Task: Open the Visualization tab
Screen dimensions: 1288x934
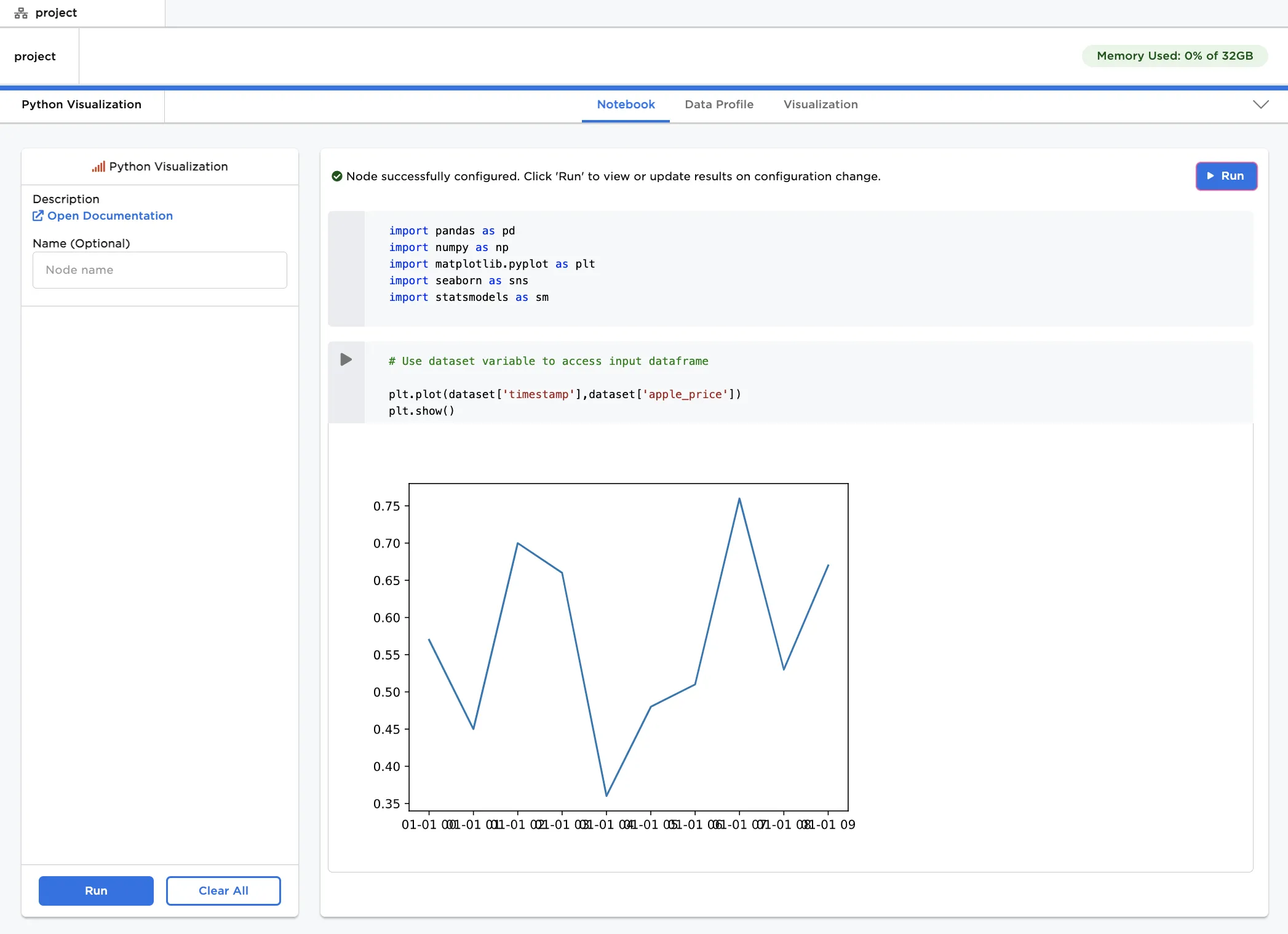Action: 820,105
